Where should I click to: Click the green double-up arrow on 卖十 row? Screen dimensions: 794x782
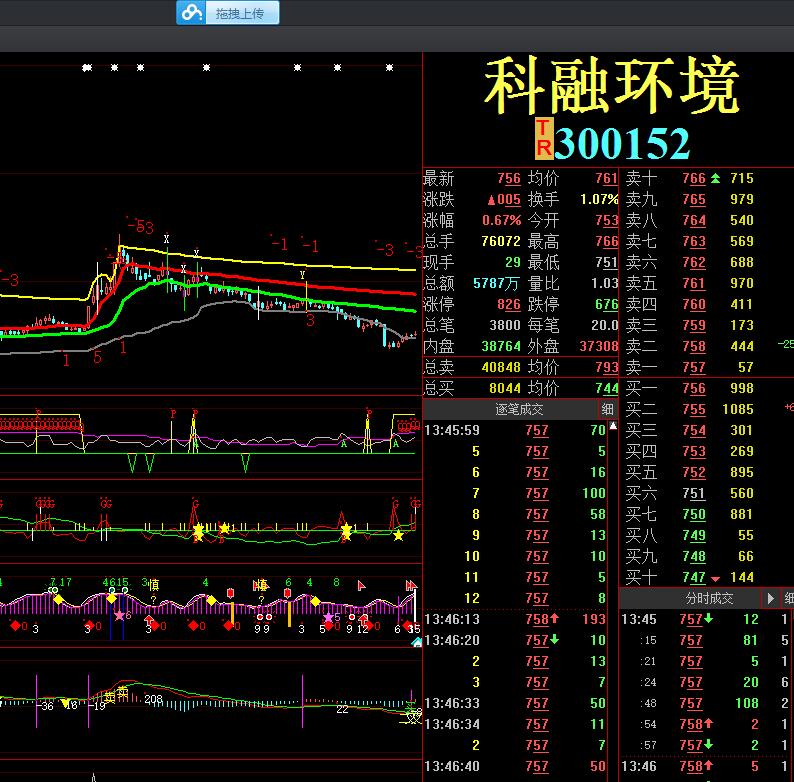tap(715, 178)
